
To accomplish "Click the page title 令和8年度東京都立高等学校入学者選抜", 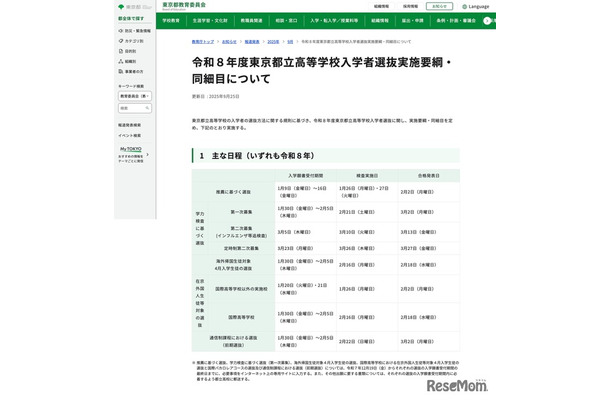I will coord(321,70).
